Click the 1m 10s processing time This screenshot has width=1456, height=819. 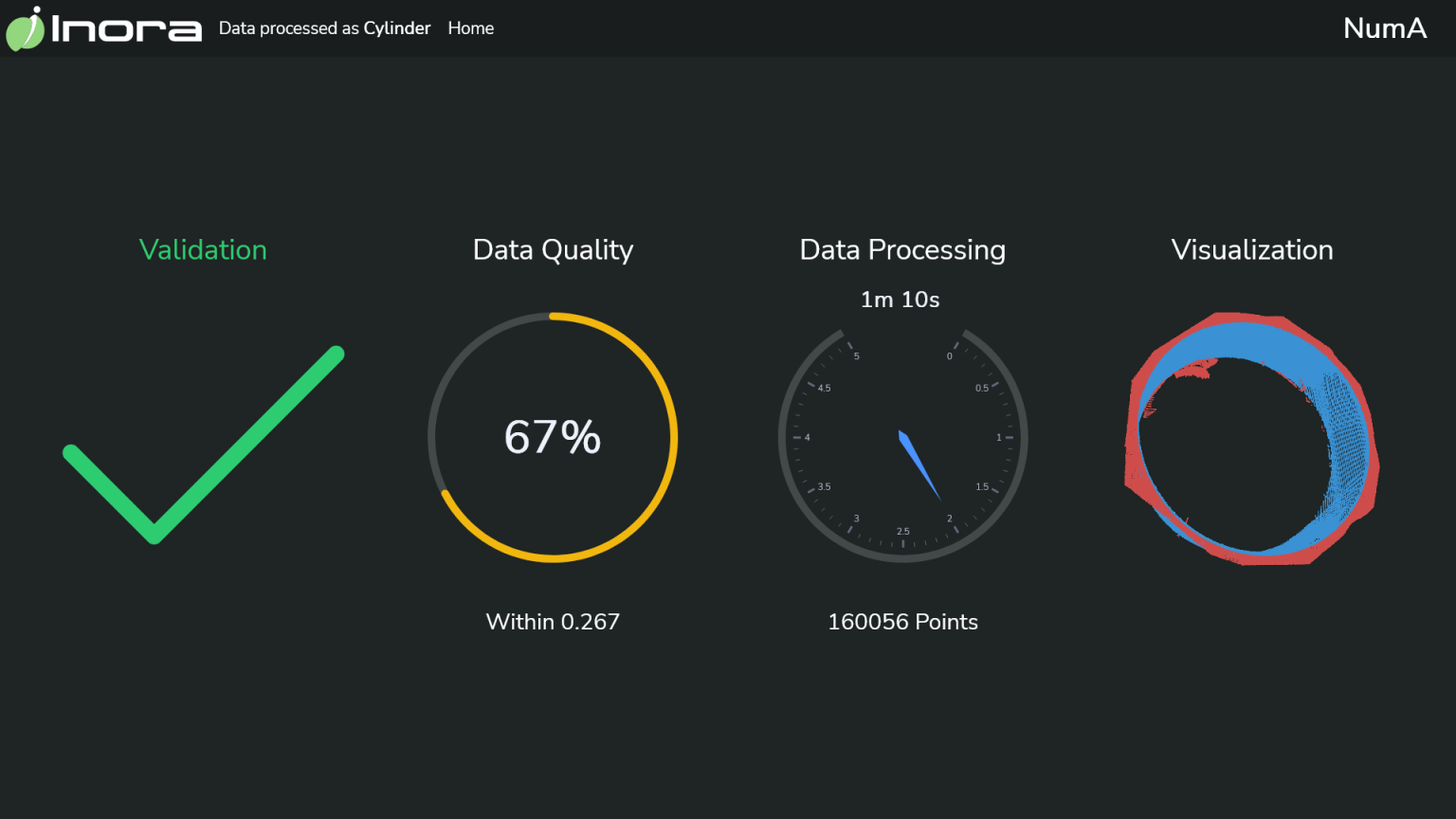[x=901, y=300]
